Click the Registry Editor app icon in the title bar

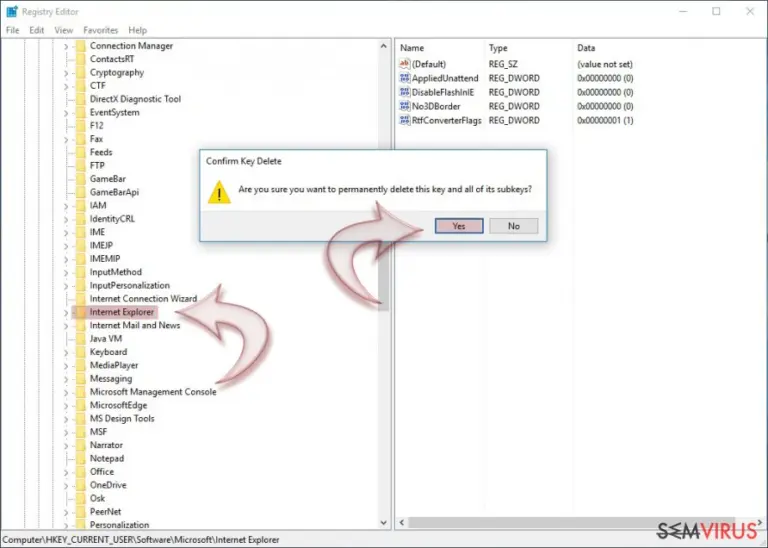[x=12, y=11]
